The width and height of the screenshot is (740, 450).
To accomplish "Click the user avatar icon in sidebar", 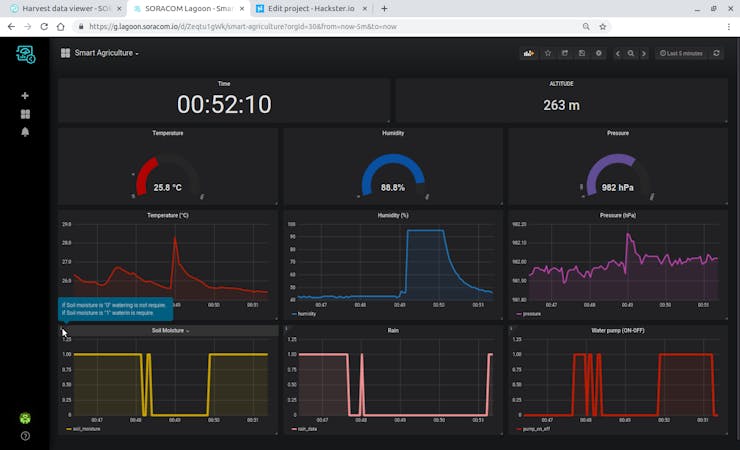I will (x=25, y=418).
